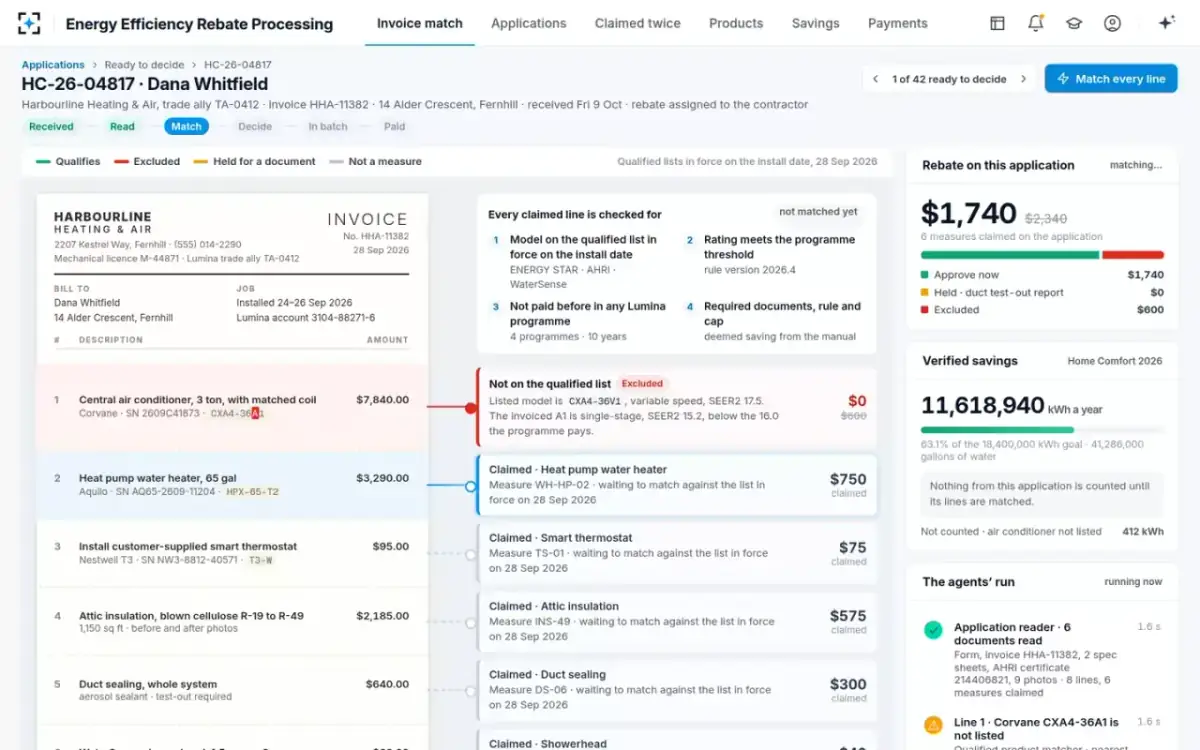The width and height of the screenshot is (1200, 750).
Task: Open the Applications tab
Action: pos(528,23)
